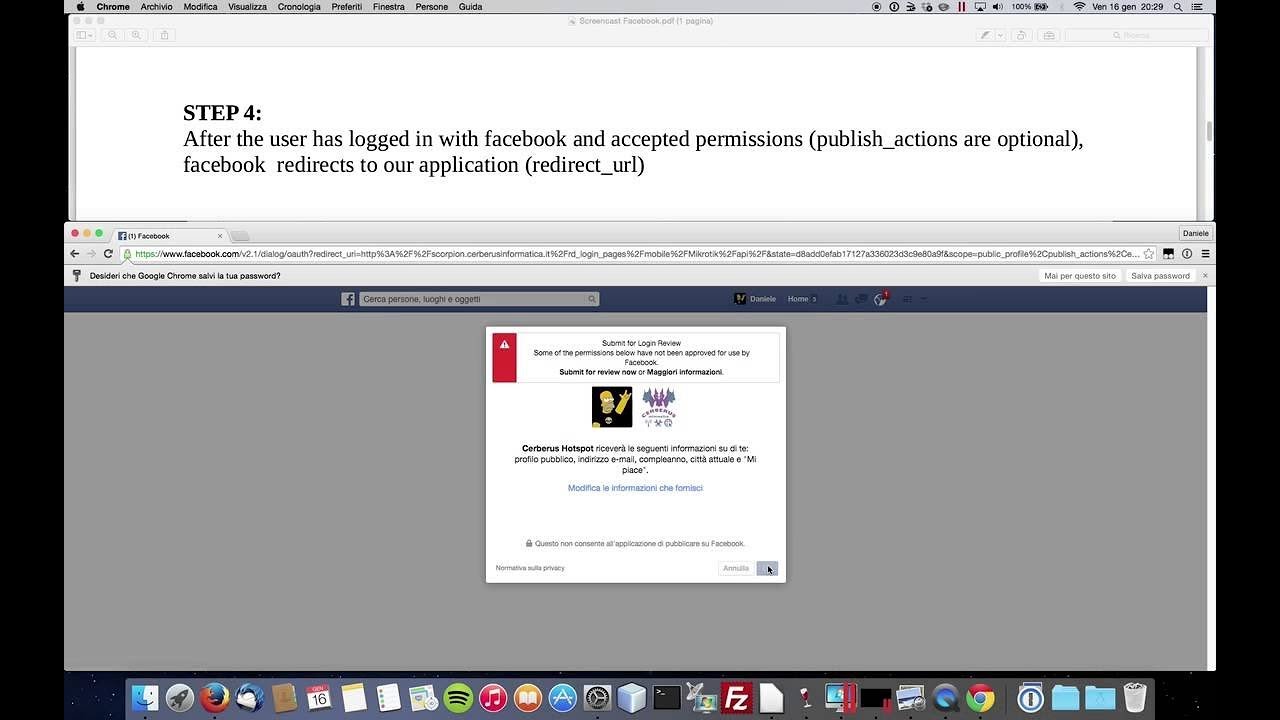Click the Share button in Preview toolbar
Image resolution: width=1280 pixels, height=720 pixels.
tap(165, 35)
